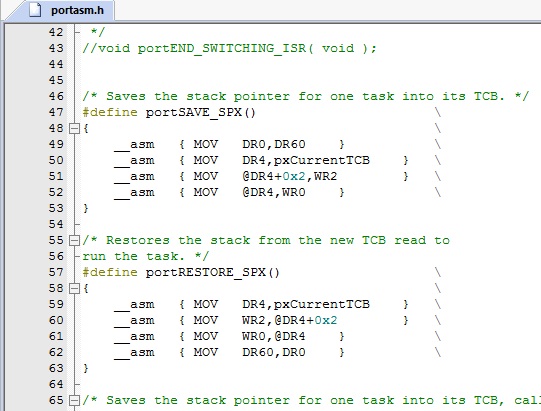Click @DR4,WR0 operand on line 52
Image resolution: width=541 pixels, height=411 pixels.
[x=274, y=192]
